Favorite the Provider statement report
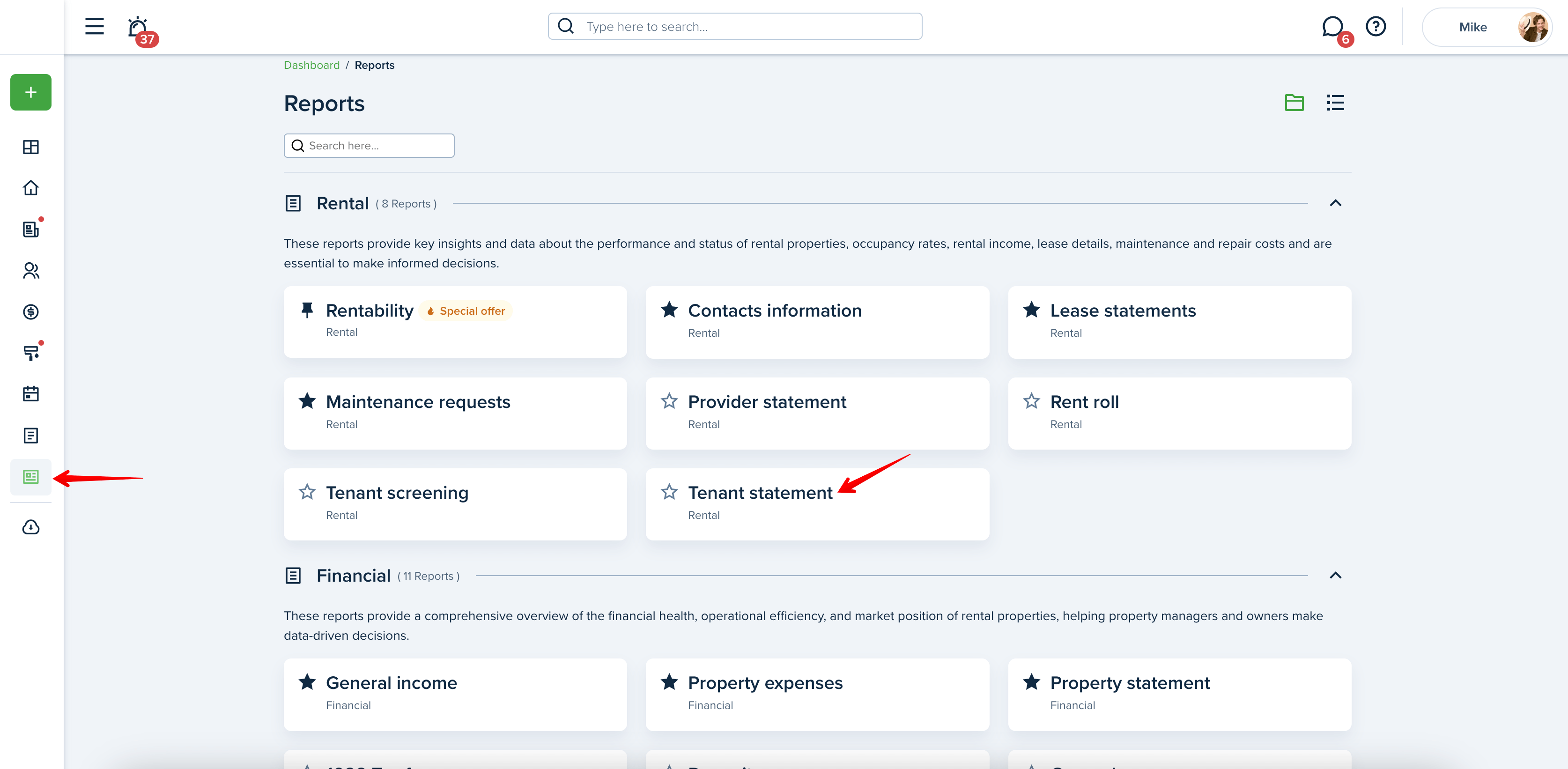 [670, 401]
